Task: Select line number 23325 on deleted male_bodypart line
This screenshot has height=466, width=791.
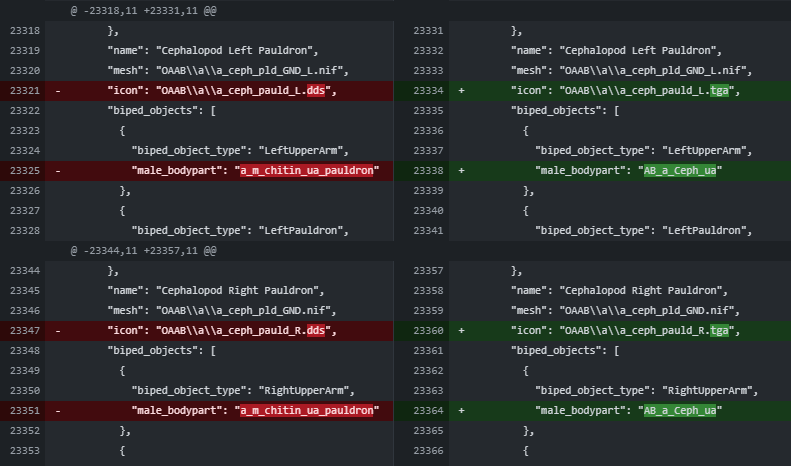Action: tap(25, 170)
